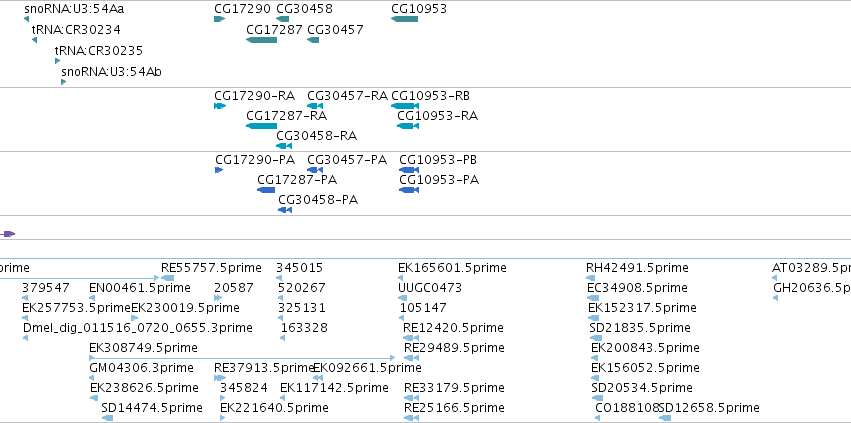The image size is (851, 423).
Task: Click the EK308749.5prime long span line
Action: [x=242, y=358]
